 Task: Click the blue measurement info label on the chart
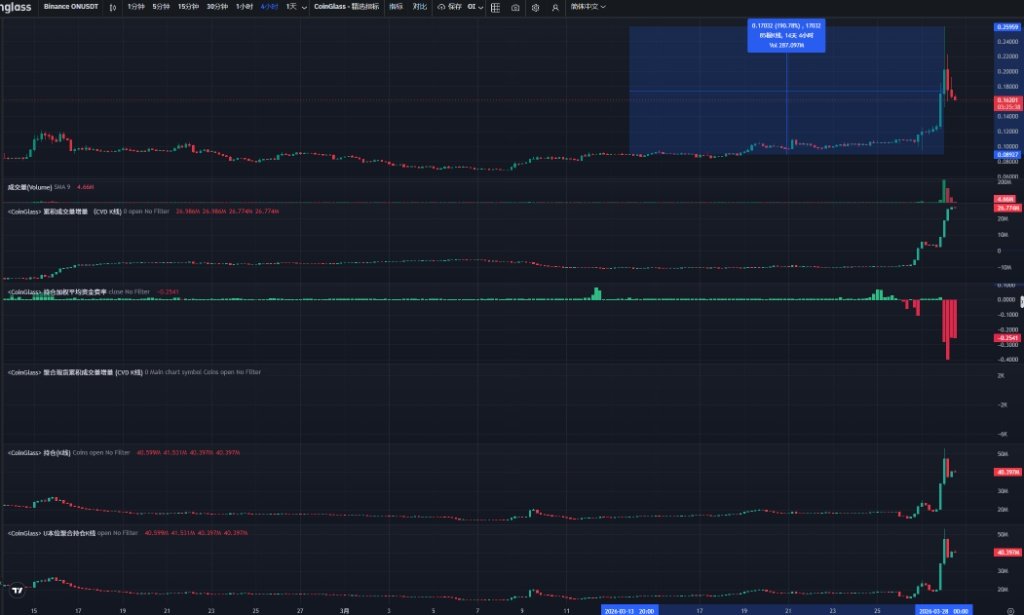coord(786,35)
